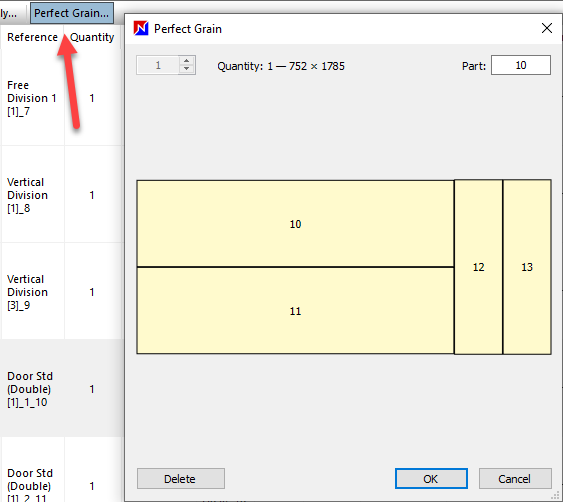The width and height of the screenshot is (563, 502).
Task: Select the Door Std (Double) [1]_1_10 row
Action: tap(62, 389)
